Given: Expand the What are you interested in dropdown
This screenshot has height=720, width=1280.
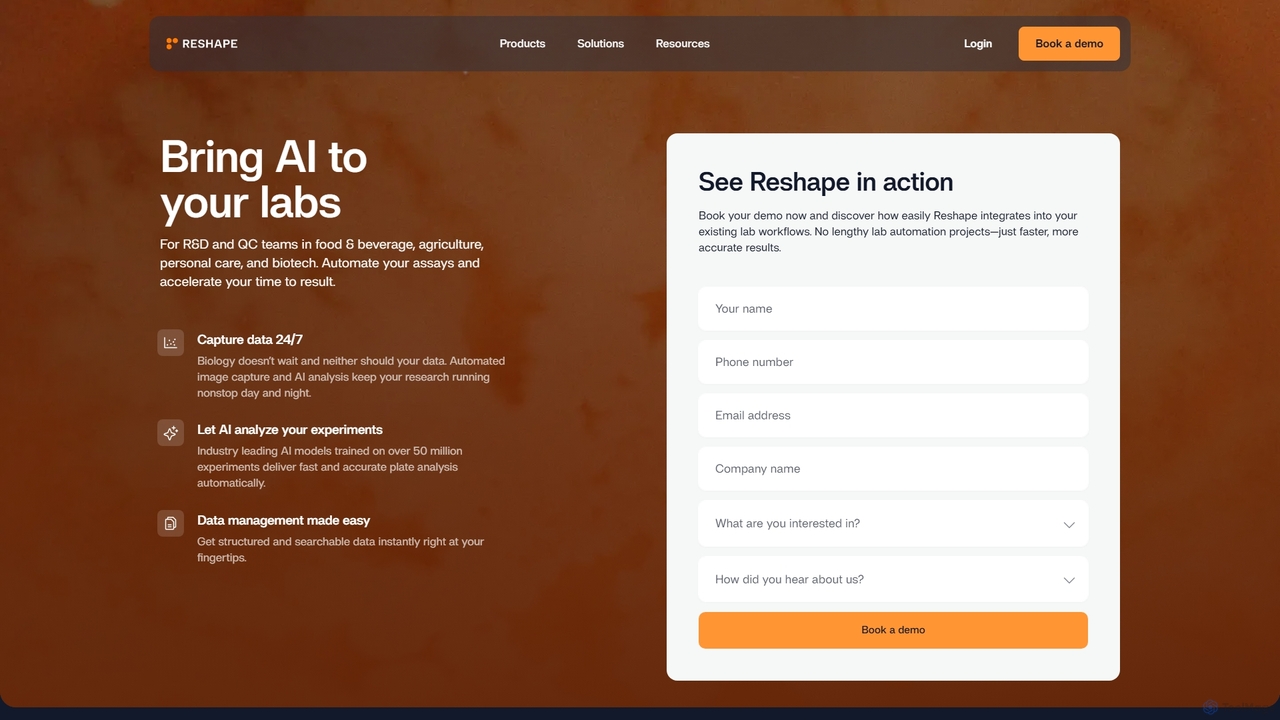Looking at the screenshot, I should click(893, 523).
